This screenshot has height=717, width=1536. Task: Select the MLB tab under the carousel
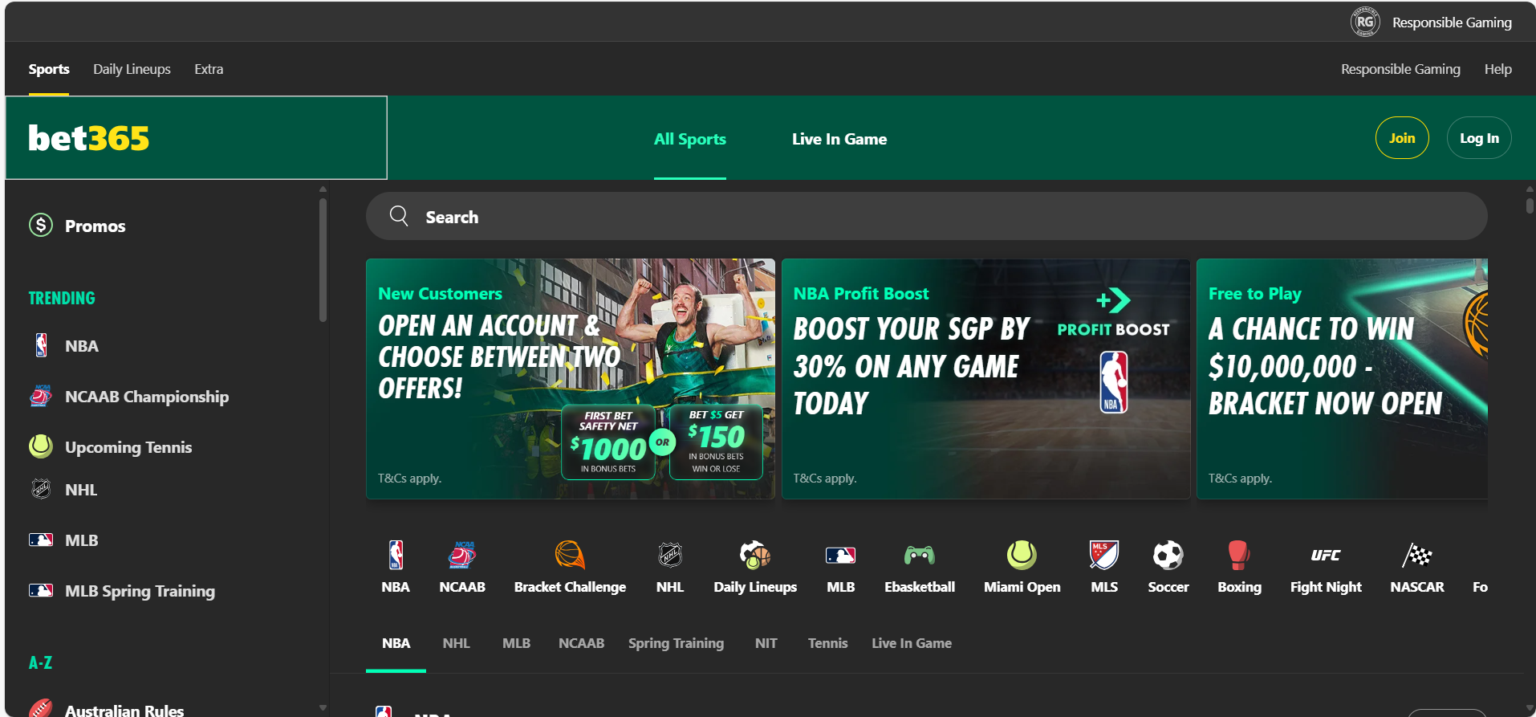click(516, 643)
